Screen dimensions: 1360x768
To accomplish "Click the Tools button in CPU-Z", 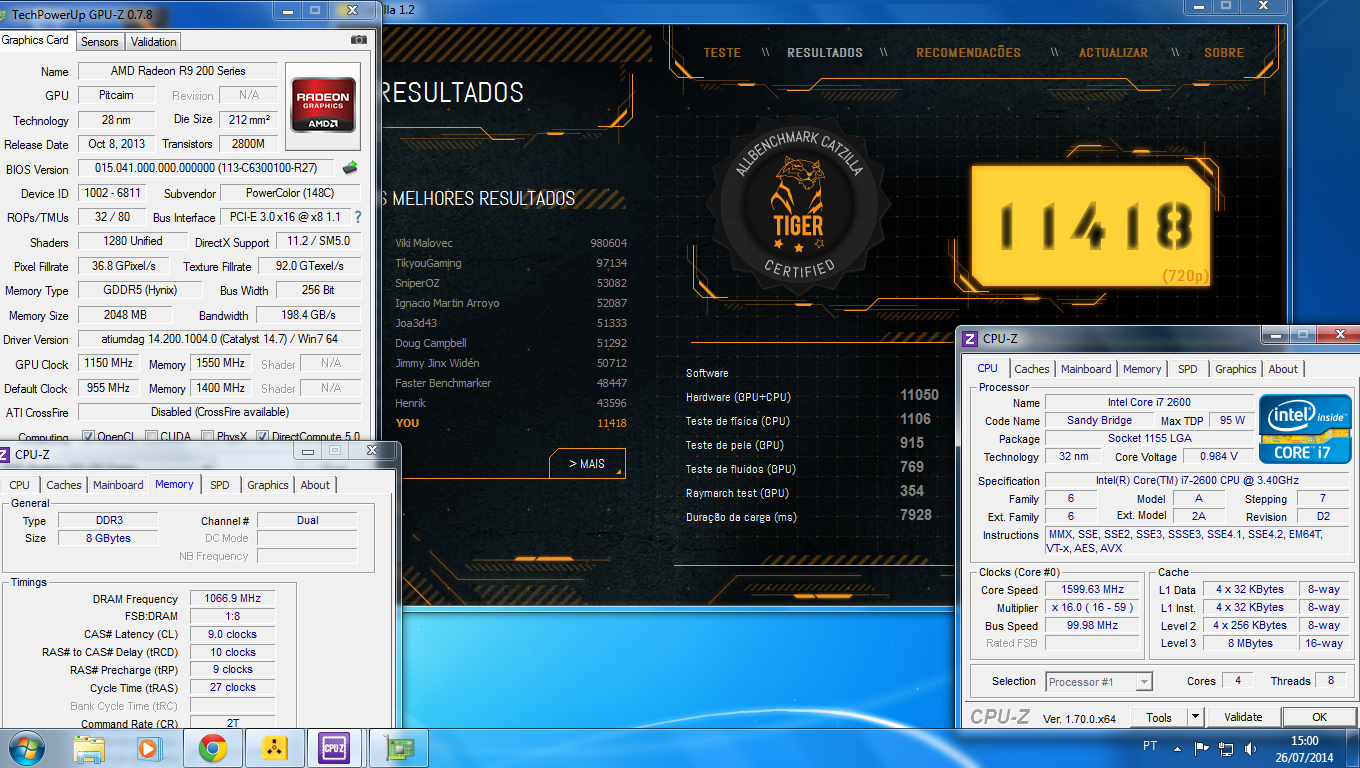I will coord(1159,717).
